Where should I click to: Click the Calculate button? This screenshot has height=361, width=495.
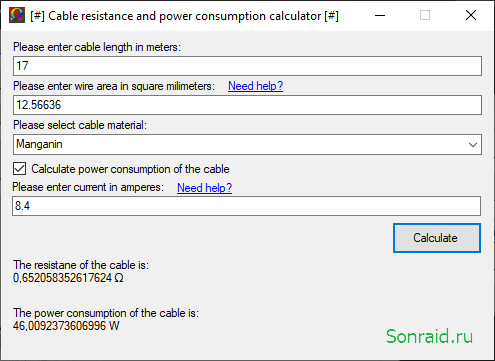point(437,238)
